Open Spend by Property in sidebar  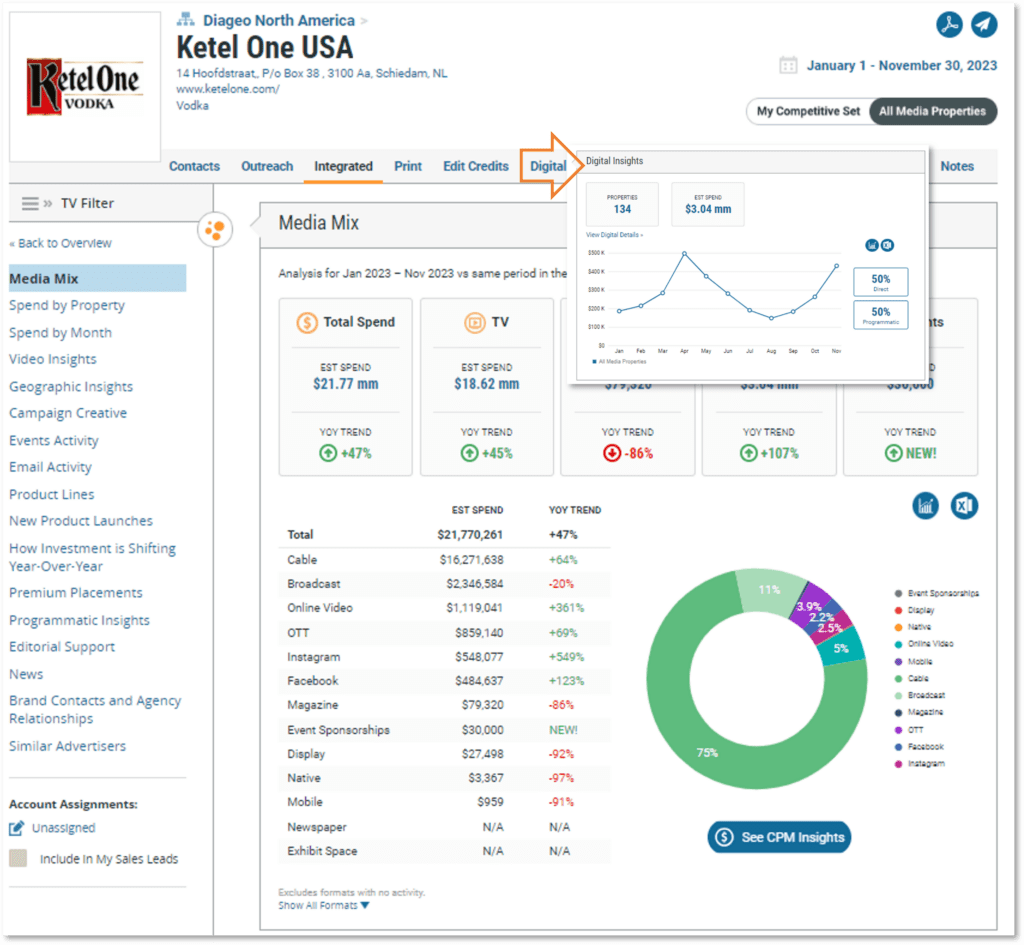click(67, 305)
